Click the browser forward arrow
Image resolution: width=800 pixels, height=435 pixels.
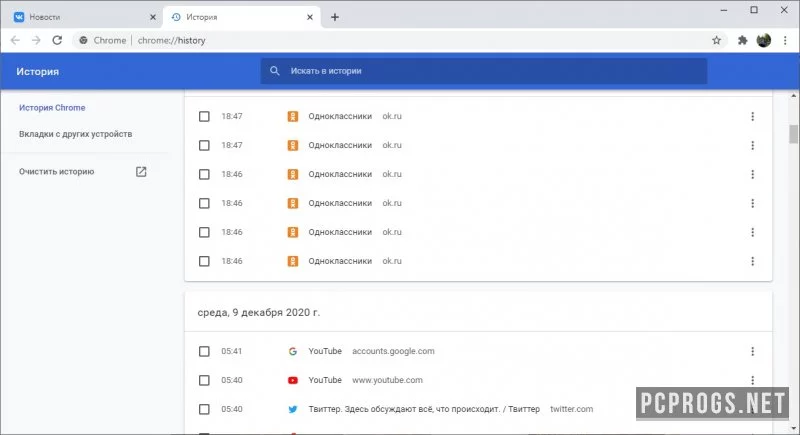coord(36,40)
